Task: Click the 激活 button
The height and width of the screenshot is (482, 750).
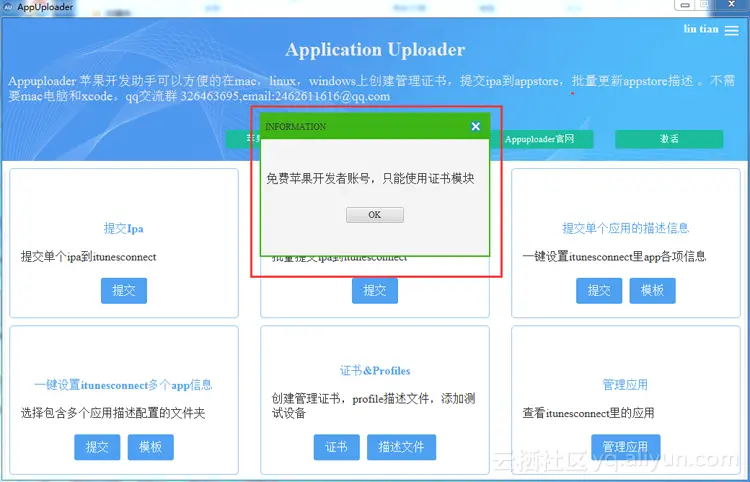Action: point(669,139)
